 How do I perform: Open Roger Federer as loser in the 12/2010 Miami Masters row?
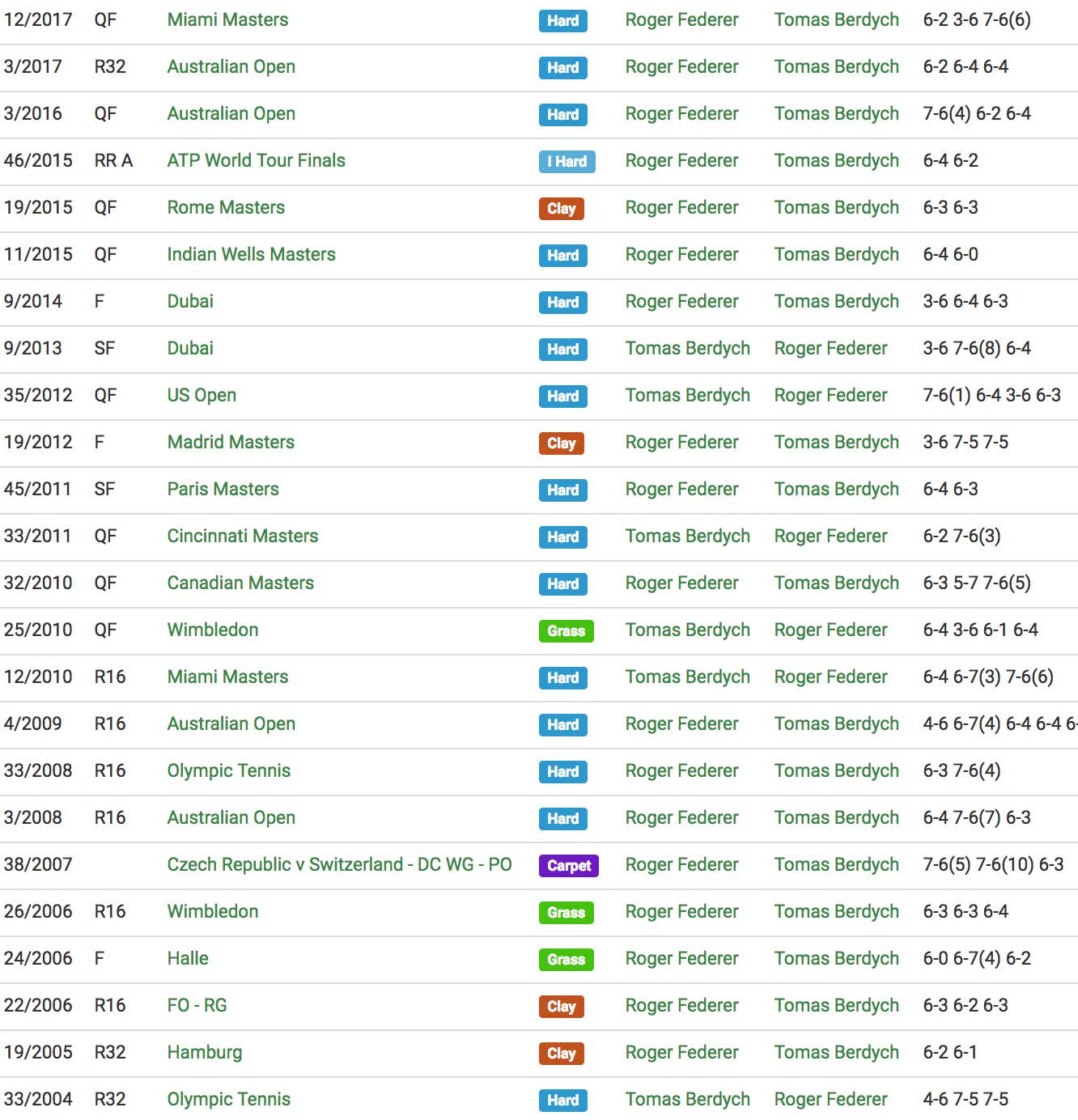830,677
